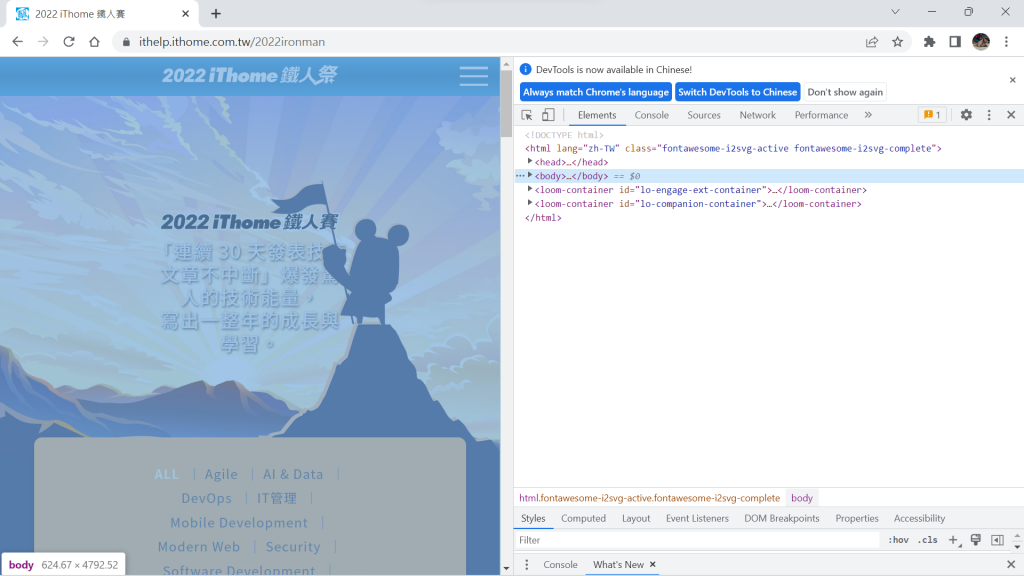The image size is (1024, 576).
Task: Click Don't show again
Action: (x=844, y=92)
